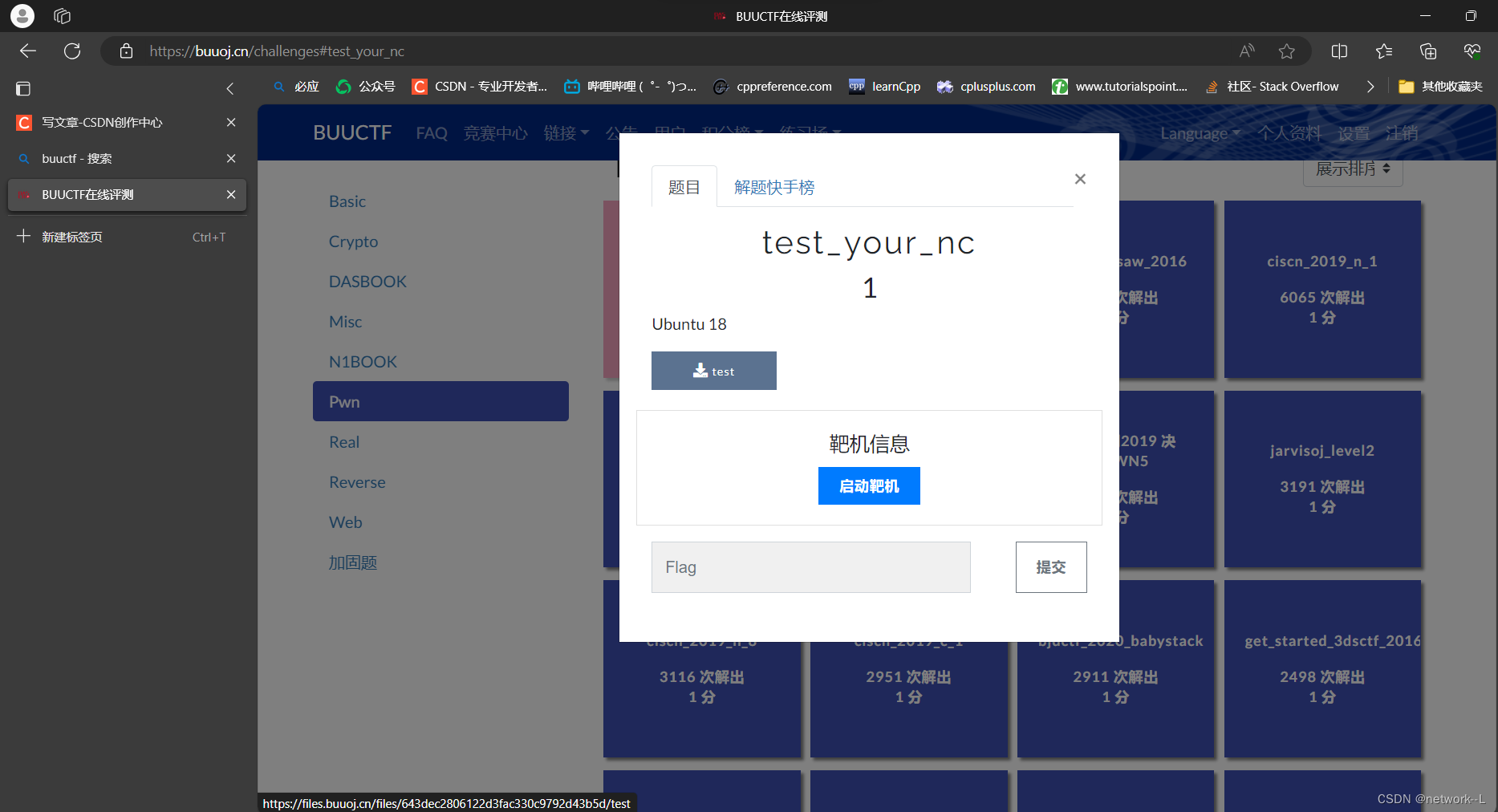Viewport: 1498px width, 812px height.
Task: Open the cppreference.com bookmark
Action: point(773,87)
